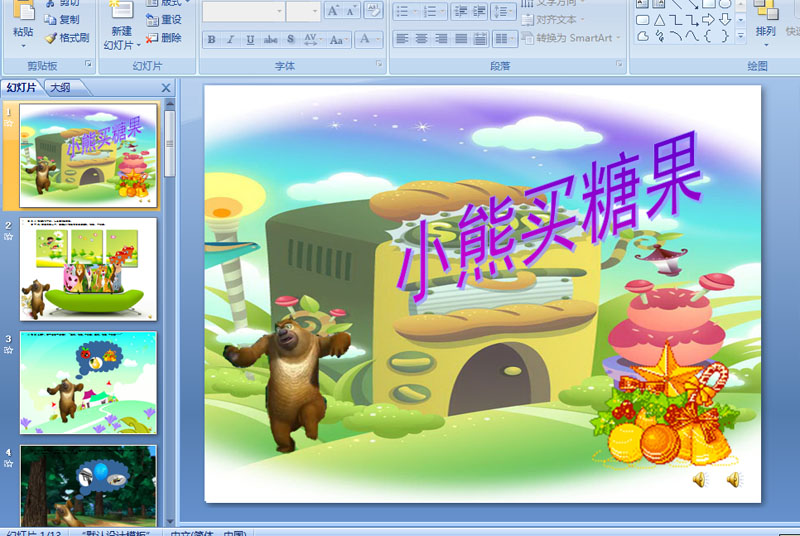Viewport: 800px width, 536px height.
Task: Click the 小熊买糖果 title on slide
Action: coord(548,219)
